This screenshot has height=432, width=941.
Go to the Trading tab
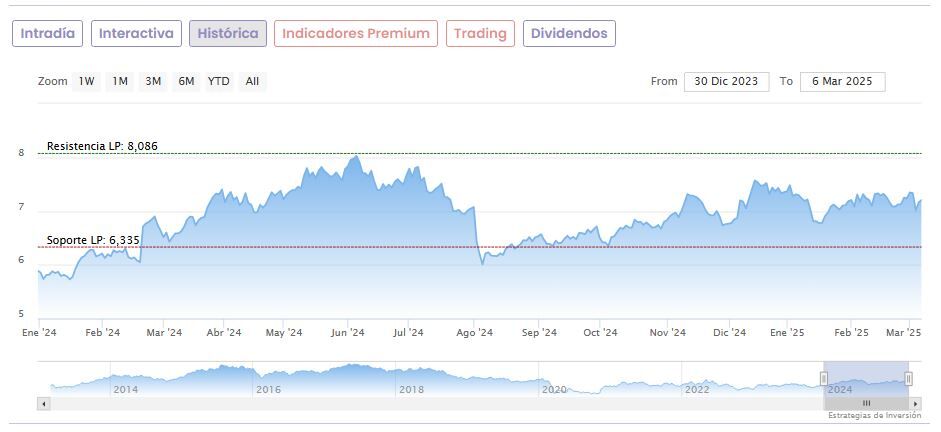coord(480,34)
